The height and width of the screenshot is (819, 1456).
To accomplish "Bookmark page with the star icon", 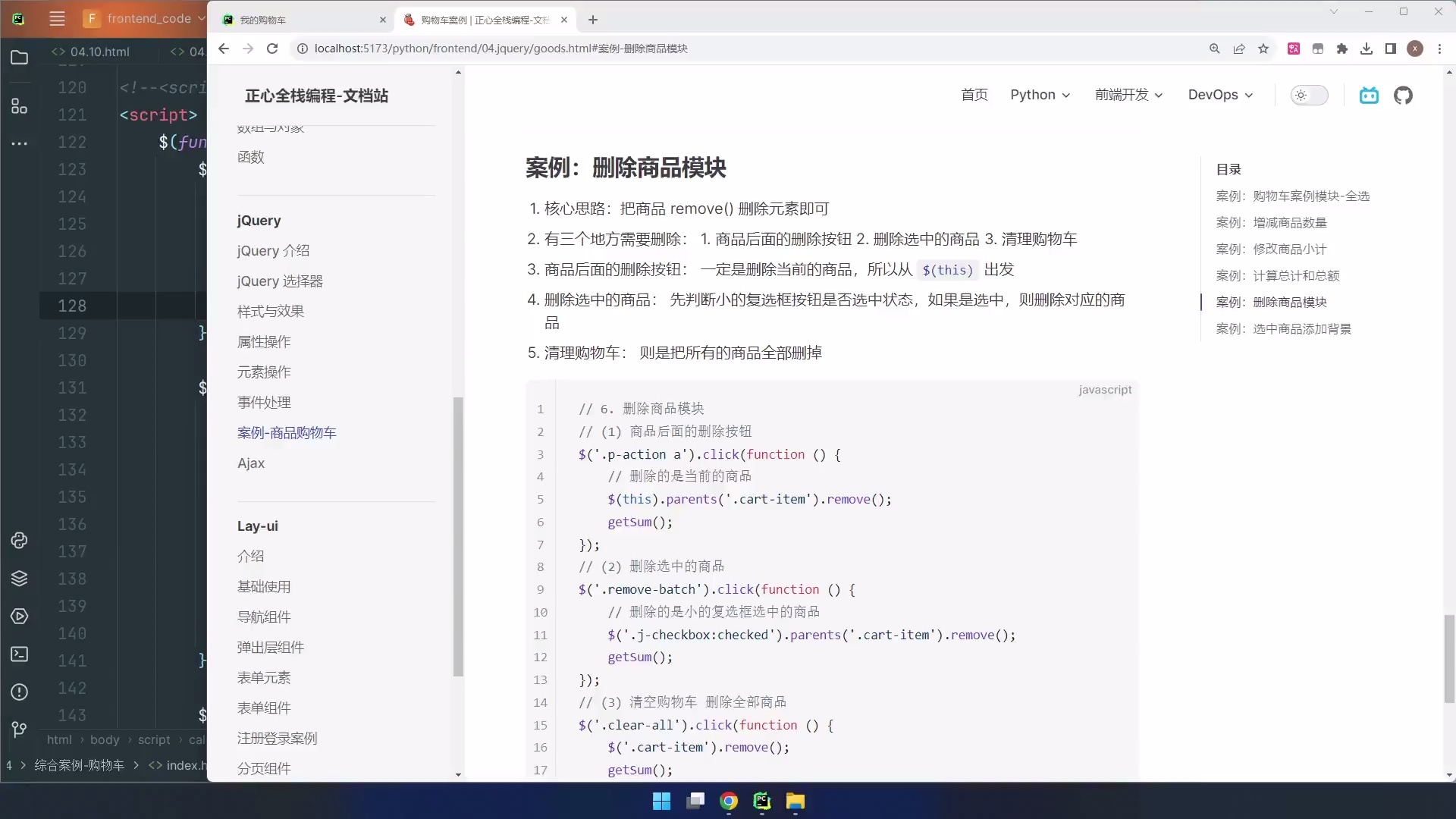I will [x=1263, y=49].
